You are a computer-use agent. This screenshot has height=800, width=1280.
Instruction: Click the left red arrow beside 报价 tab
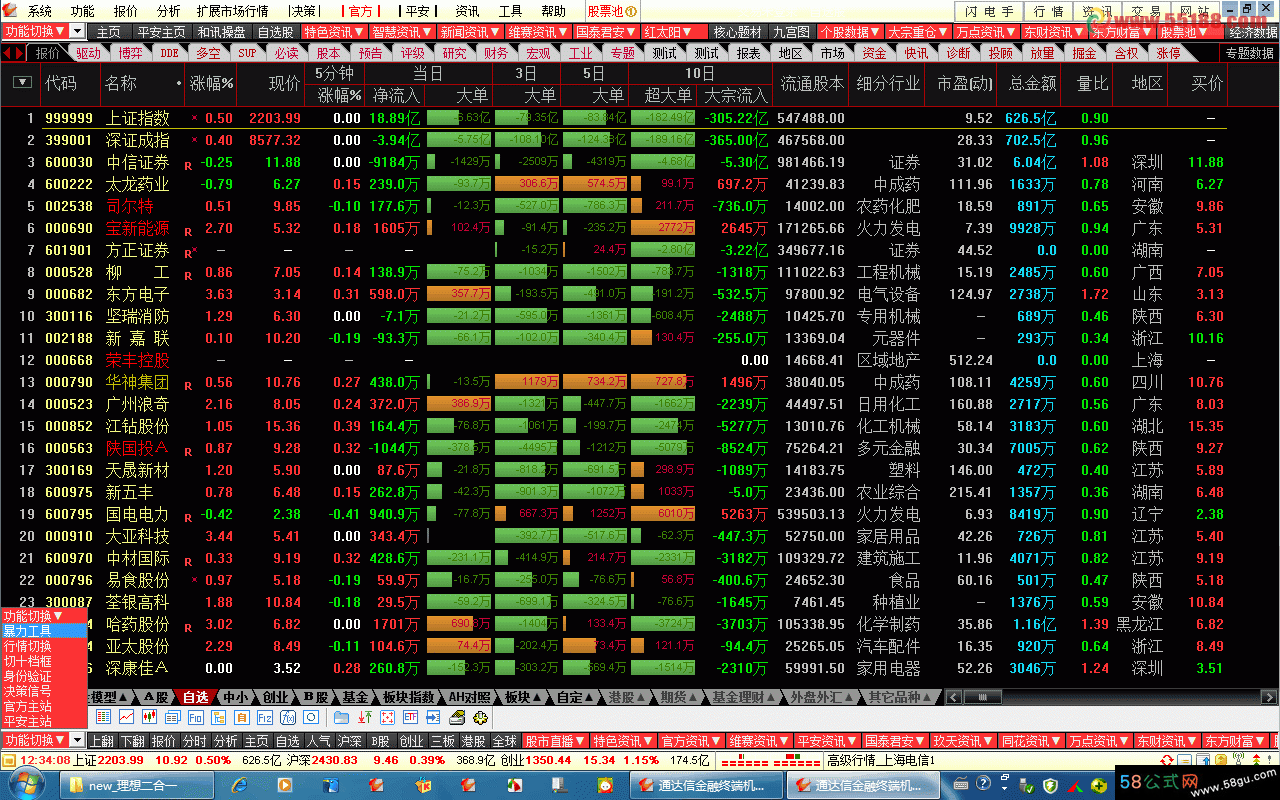pyautogui.click(x=8, y=53)
